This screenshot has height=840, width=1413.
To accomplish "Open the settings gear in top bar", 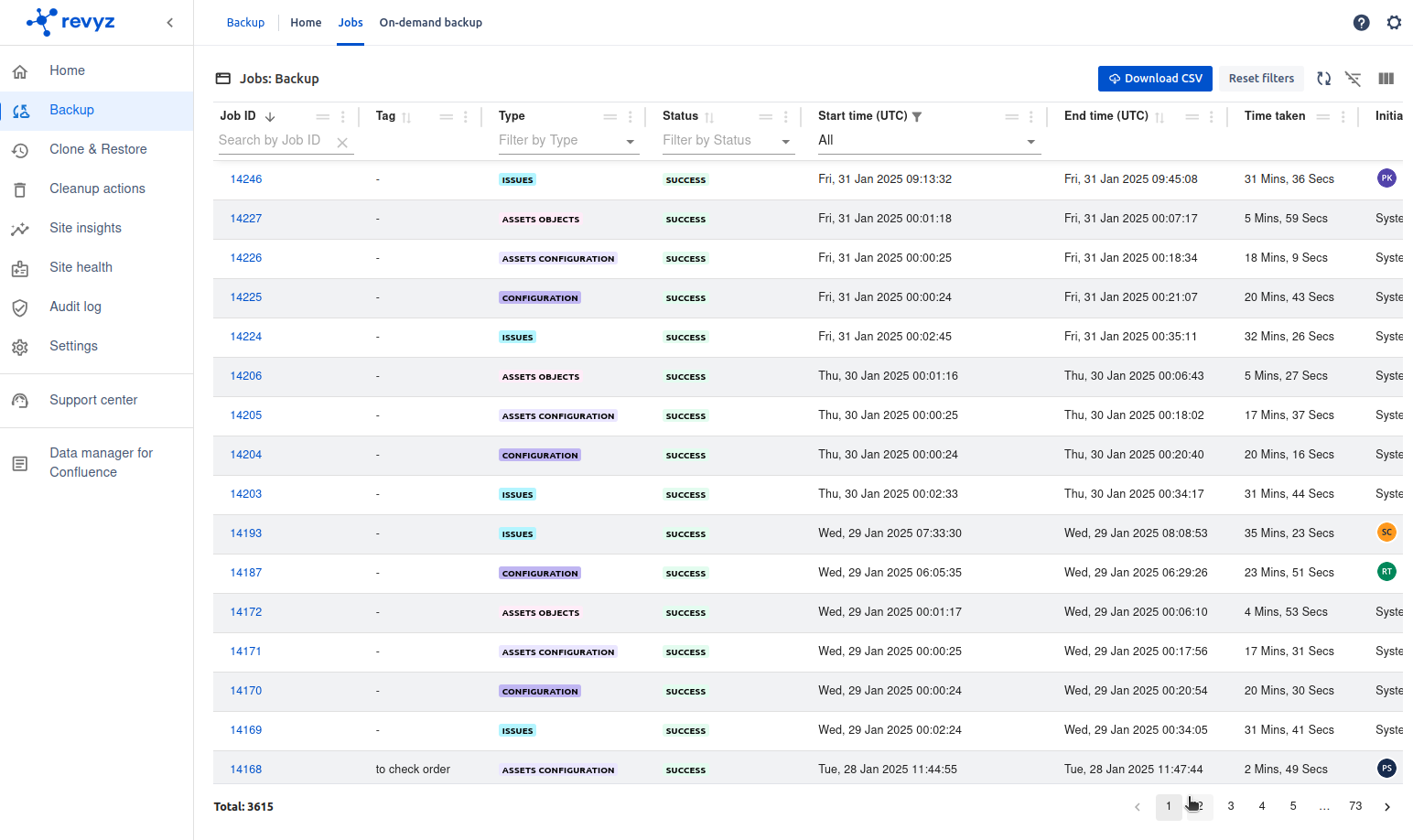I will (x=1393, y=23).
